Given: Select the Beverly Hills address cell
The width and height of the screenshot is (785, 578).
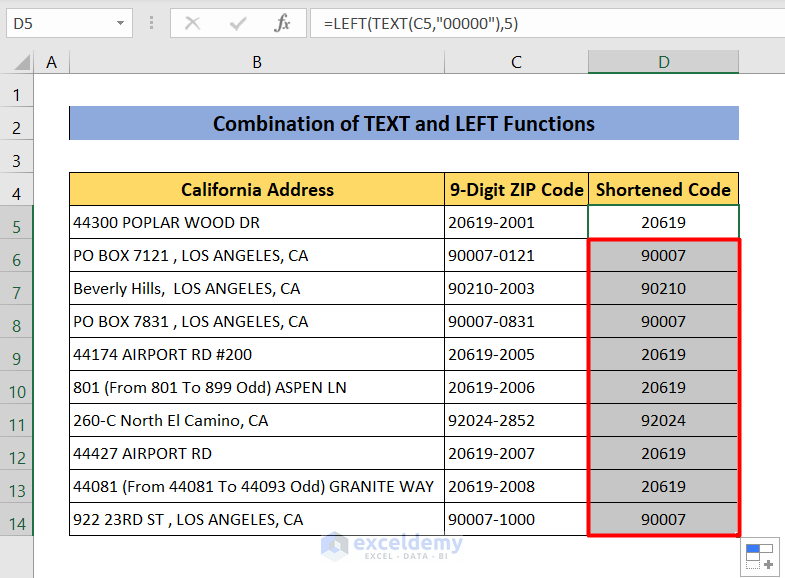Looking at the screenshot, I should point(257,289).
